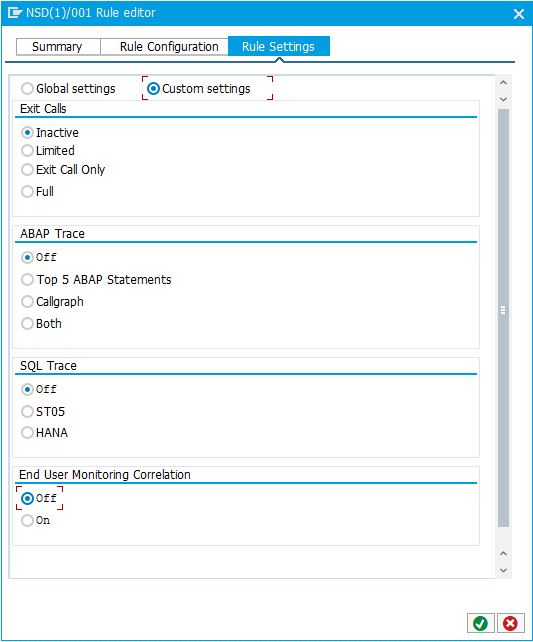Click the top scroll-down arrow
The height and width of the screenshot is (642, 533).
coord(504,99)
